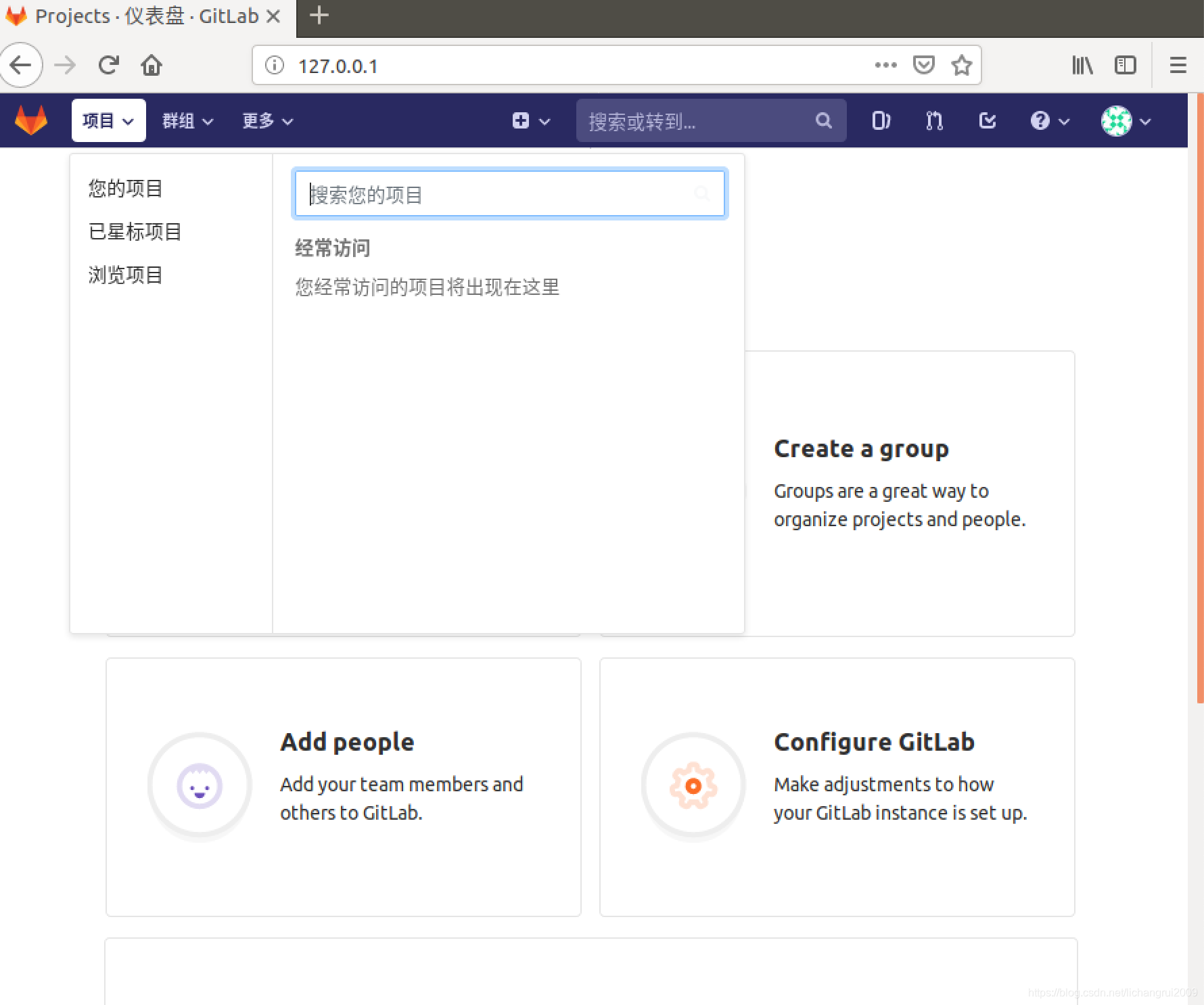Click the 搜索您的项目 search field
Screen dimensions: 1204x1005
(509, 193)
